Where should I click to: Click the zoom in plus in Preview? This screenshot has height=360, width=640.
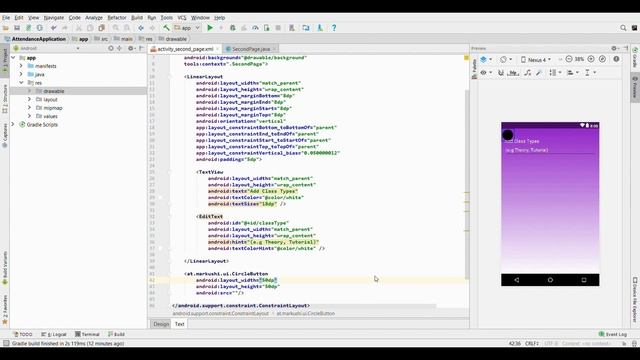point(591,59)
